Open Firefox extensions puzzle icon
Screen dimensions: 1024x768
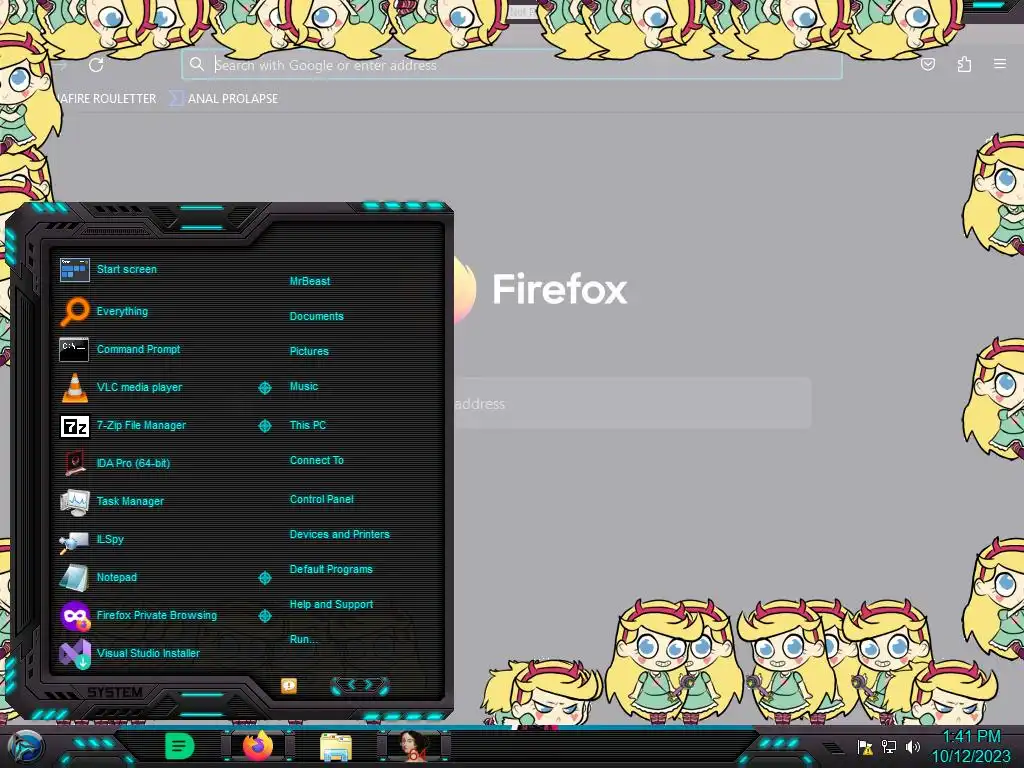[964, 64]
